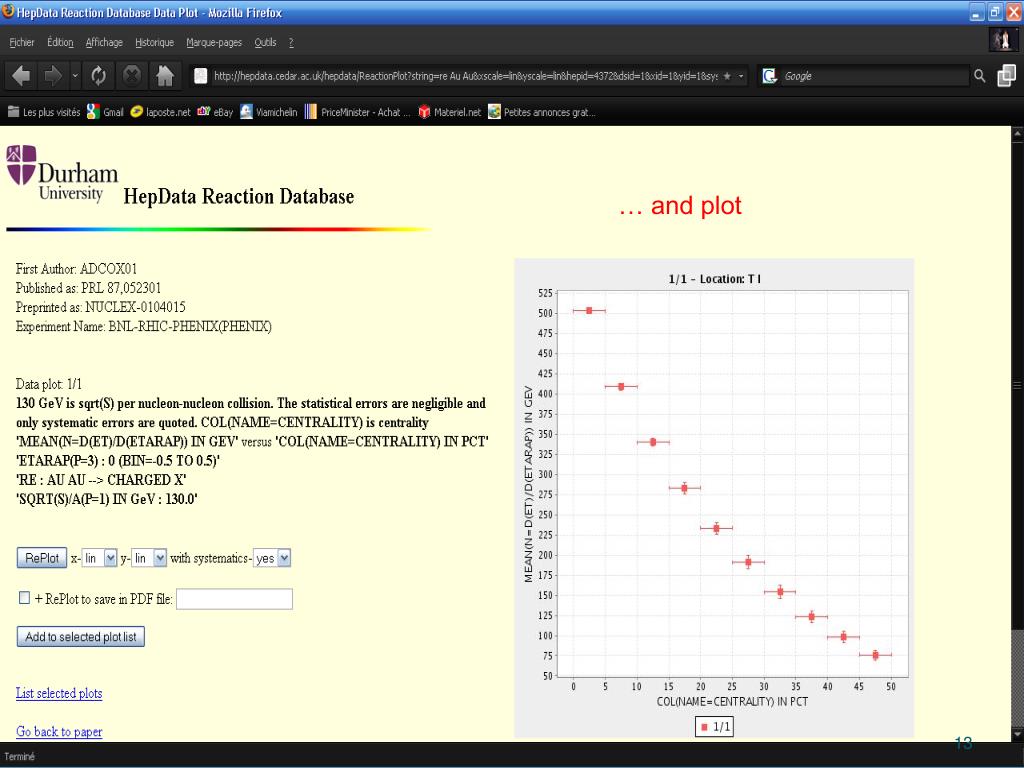Go to the Home page icon

pyautogui.click(x=165, y=76)
